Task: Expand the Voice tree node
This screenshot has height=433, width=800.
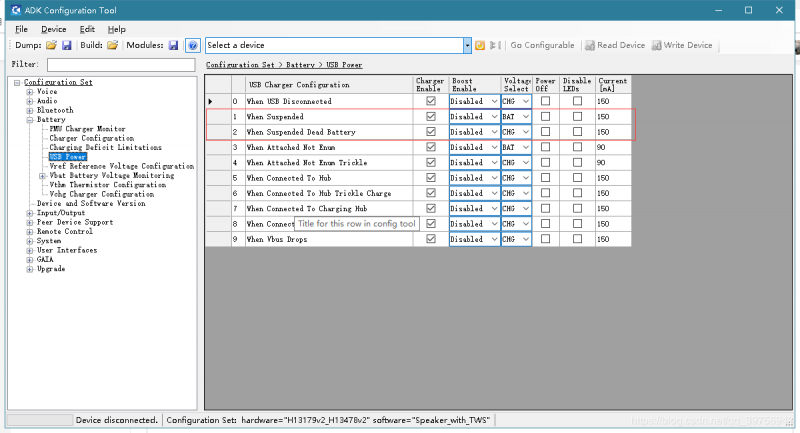Action: click(30, 92)
